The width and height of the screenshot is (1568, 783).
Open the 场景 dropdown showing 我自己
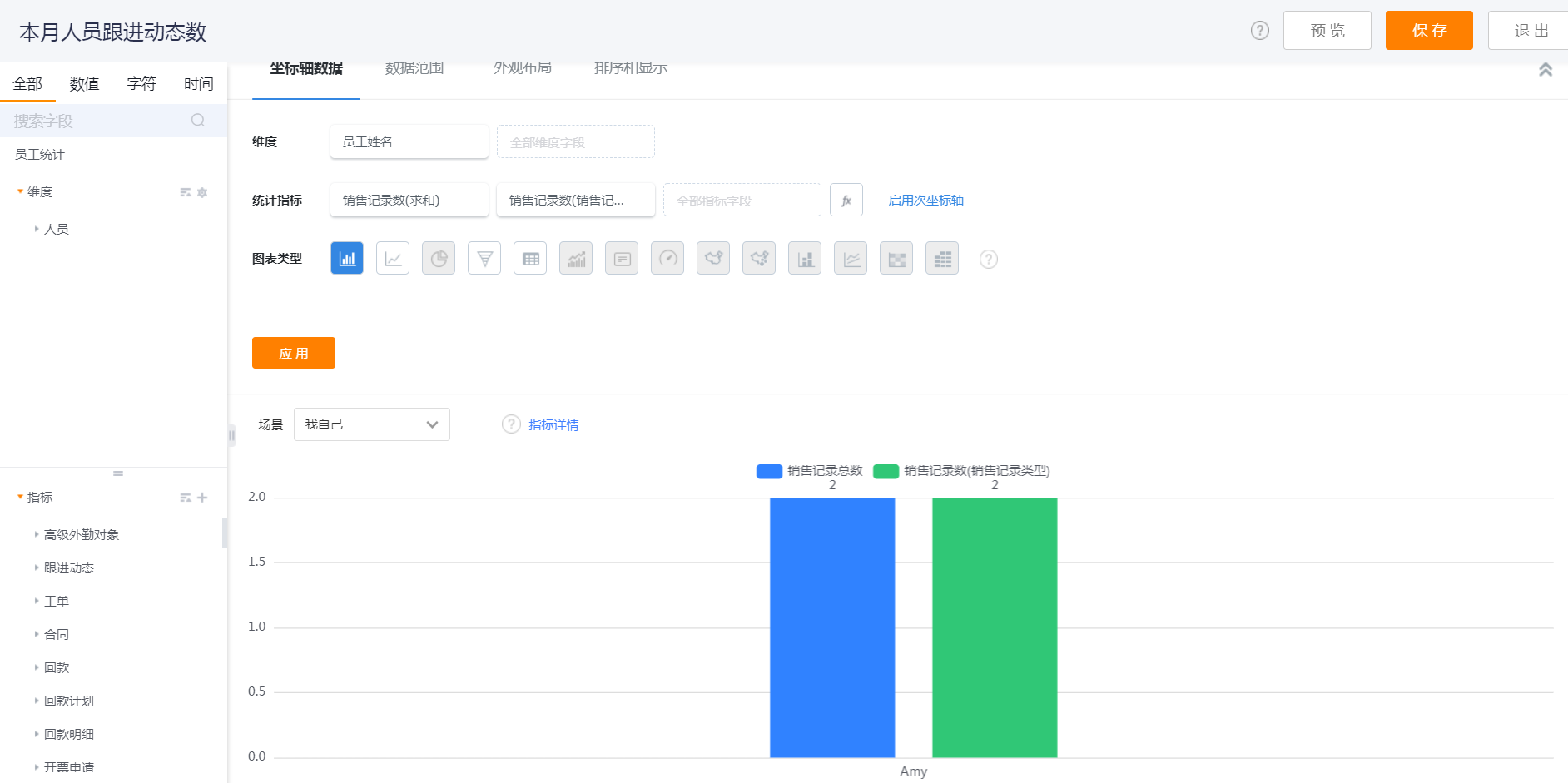pyautogui.click(x=371, y=424)
